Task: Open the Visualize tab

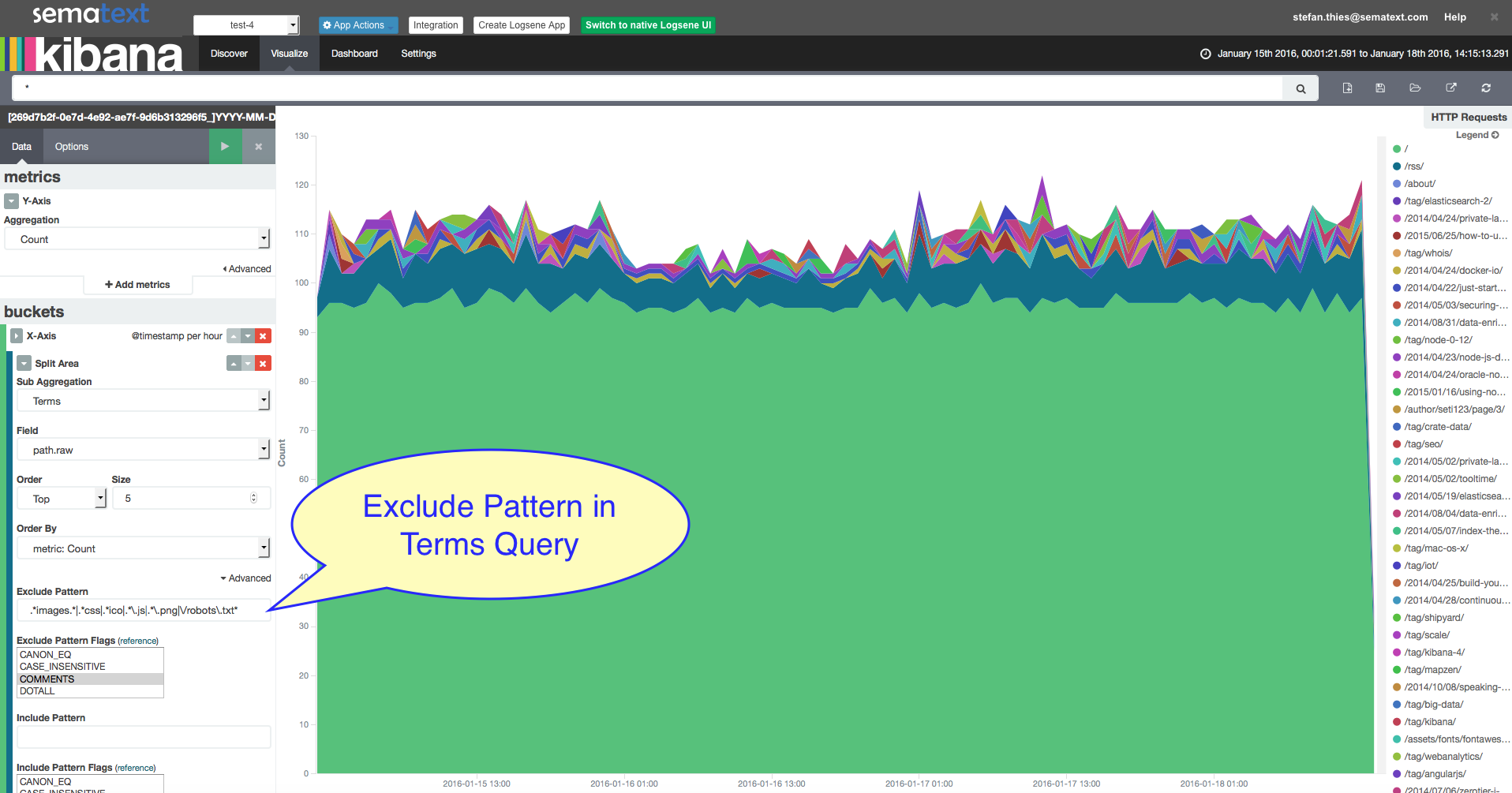Action: (290, 54)
